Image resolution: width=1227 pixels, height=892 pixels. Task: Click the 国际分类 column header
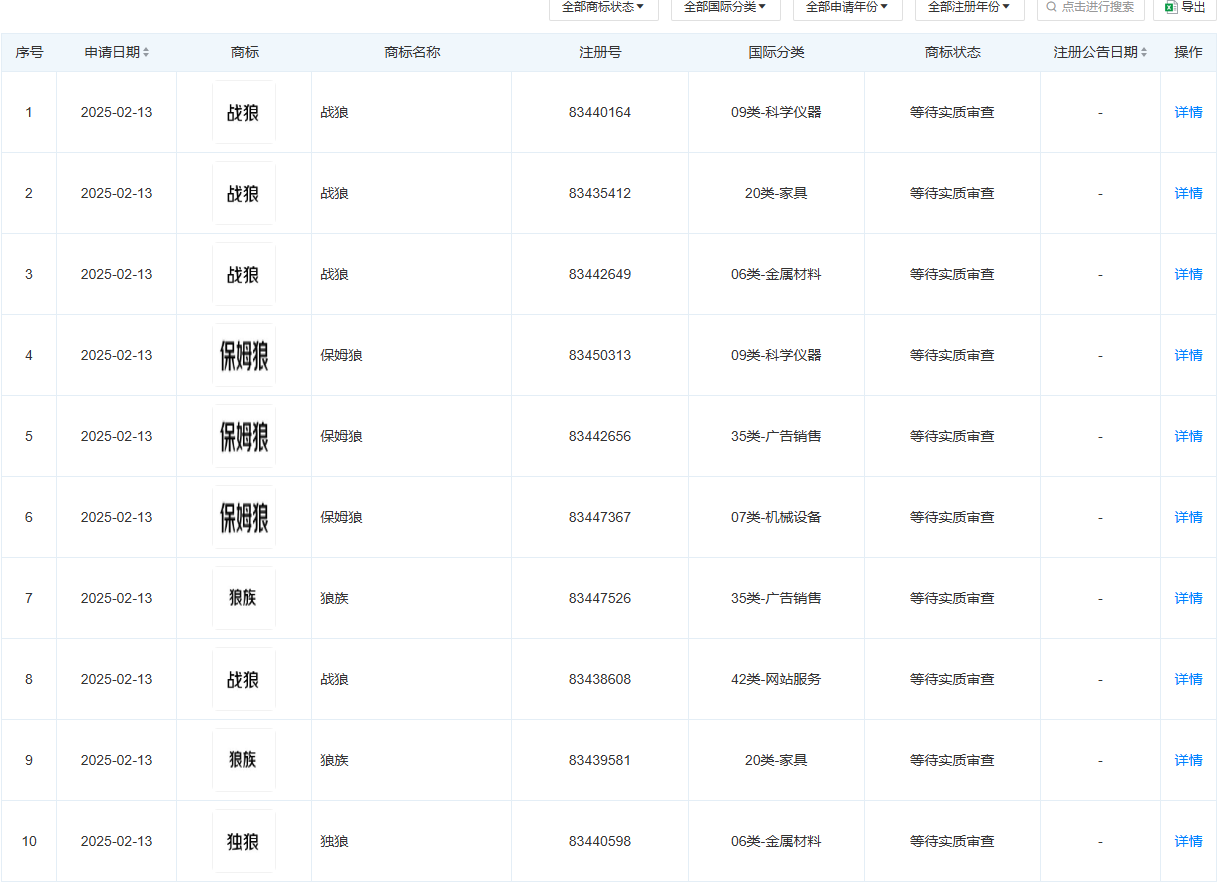(776, 52)
